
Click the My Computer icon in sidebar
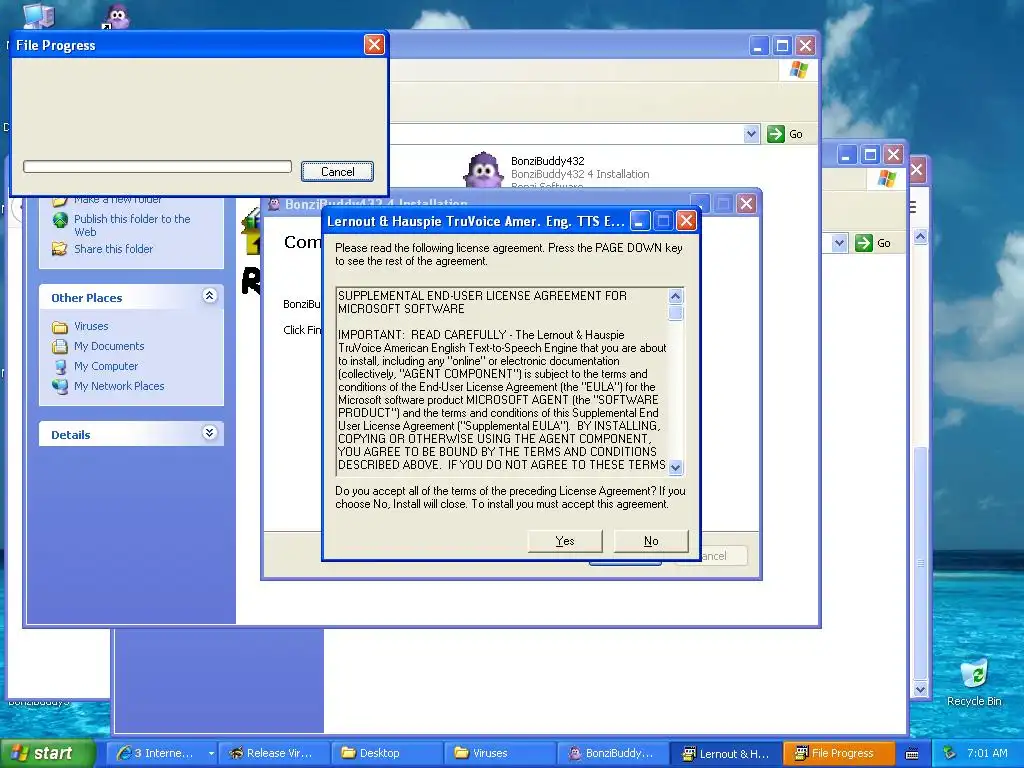coord(60,366)
